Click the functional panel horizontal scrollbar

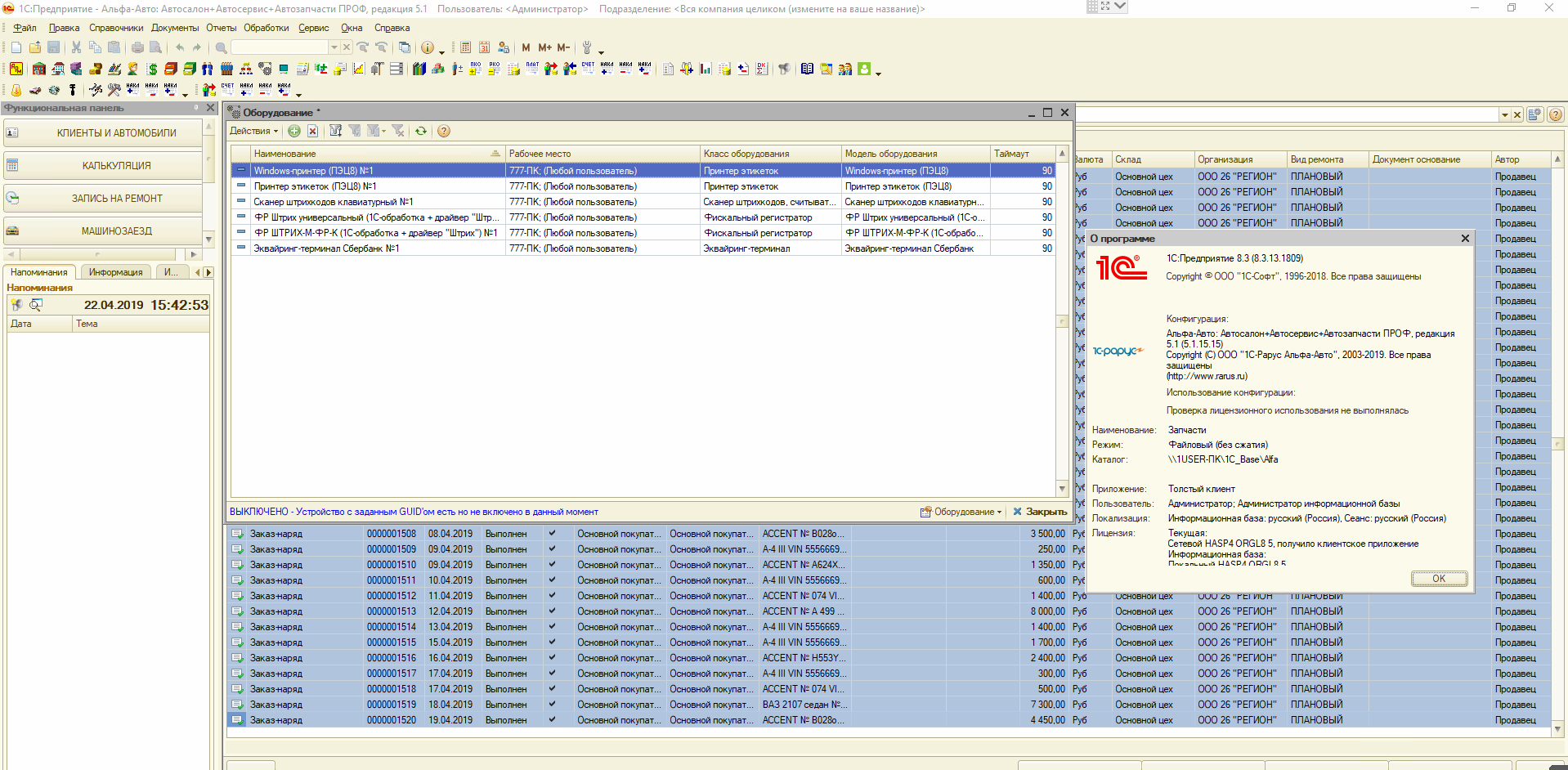103,254
